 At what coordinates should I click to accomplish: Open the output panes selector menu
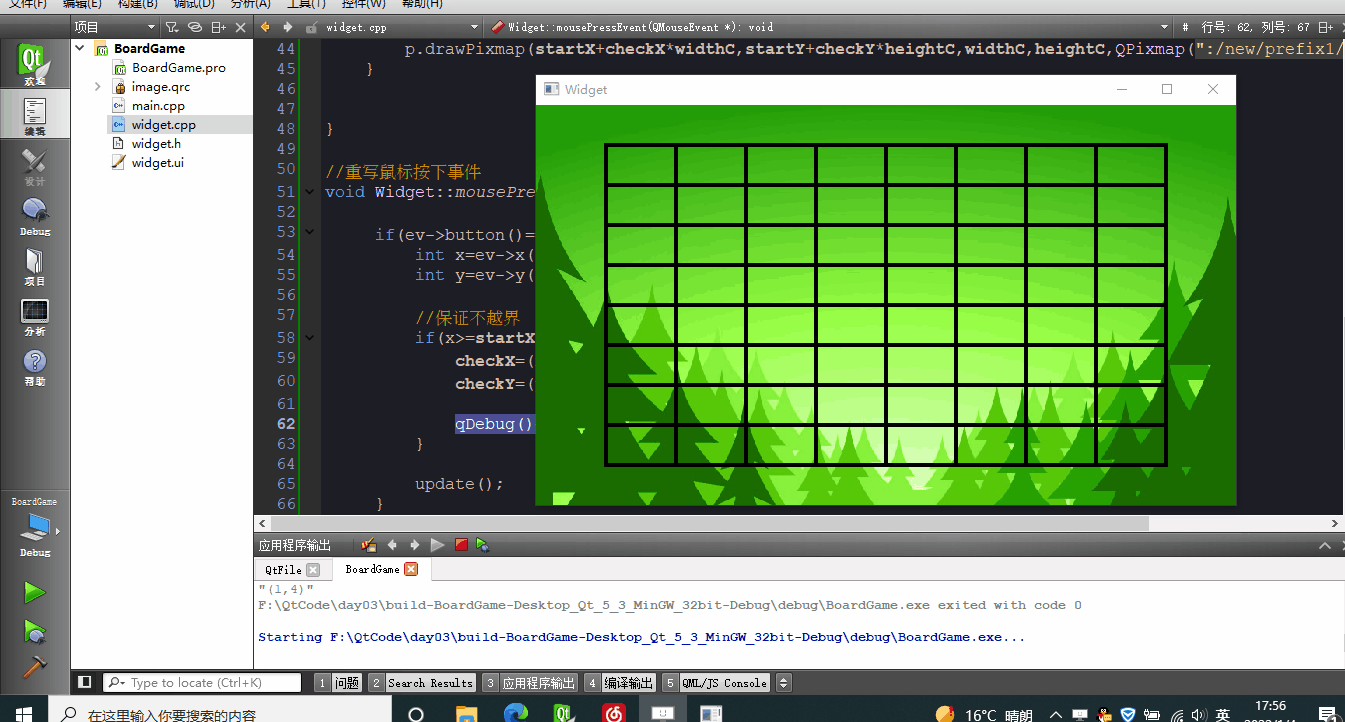click(x=784, y=683)
